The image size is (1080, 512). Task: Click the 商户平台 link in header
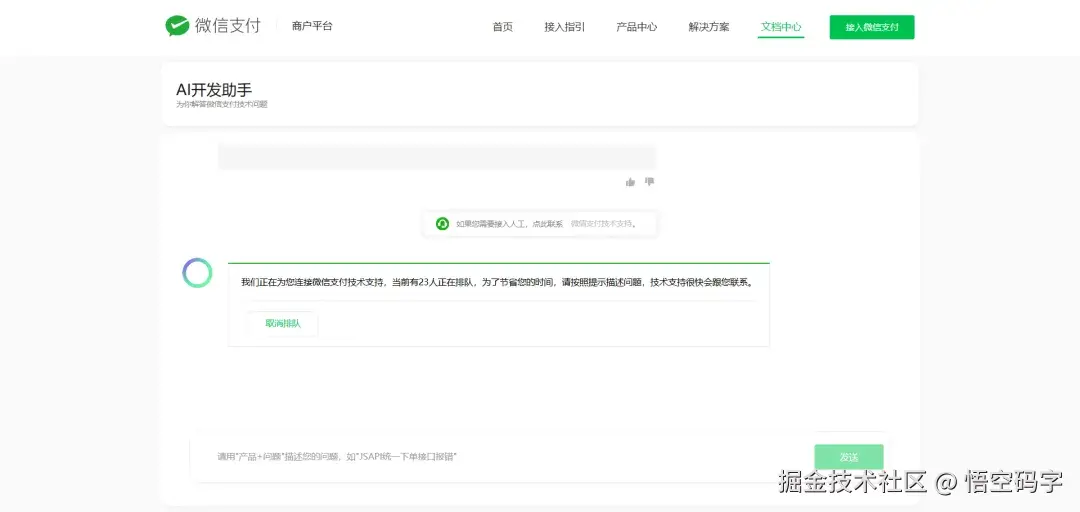312,26
